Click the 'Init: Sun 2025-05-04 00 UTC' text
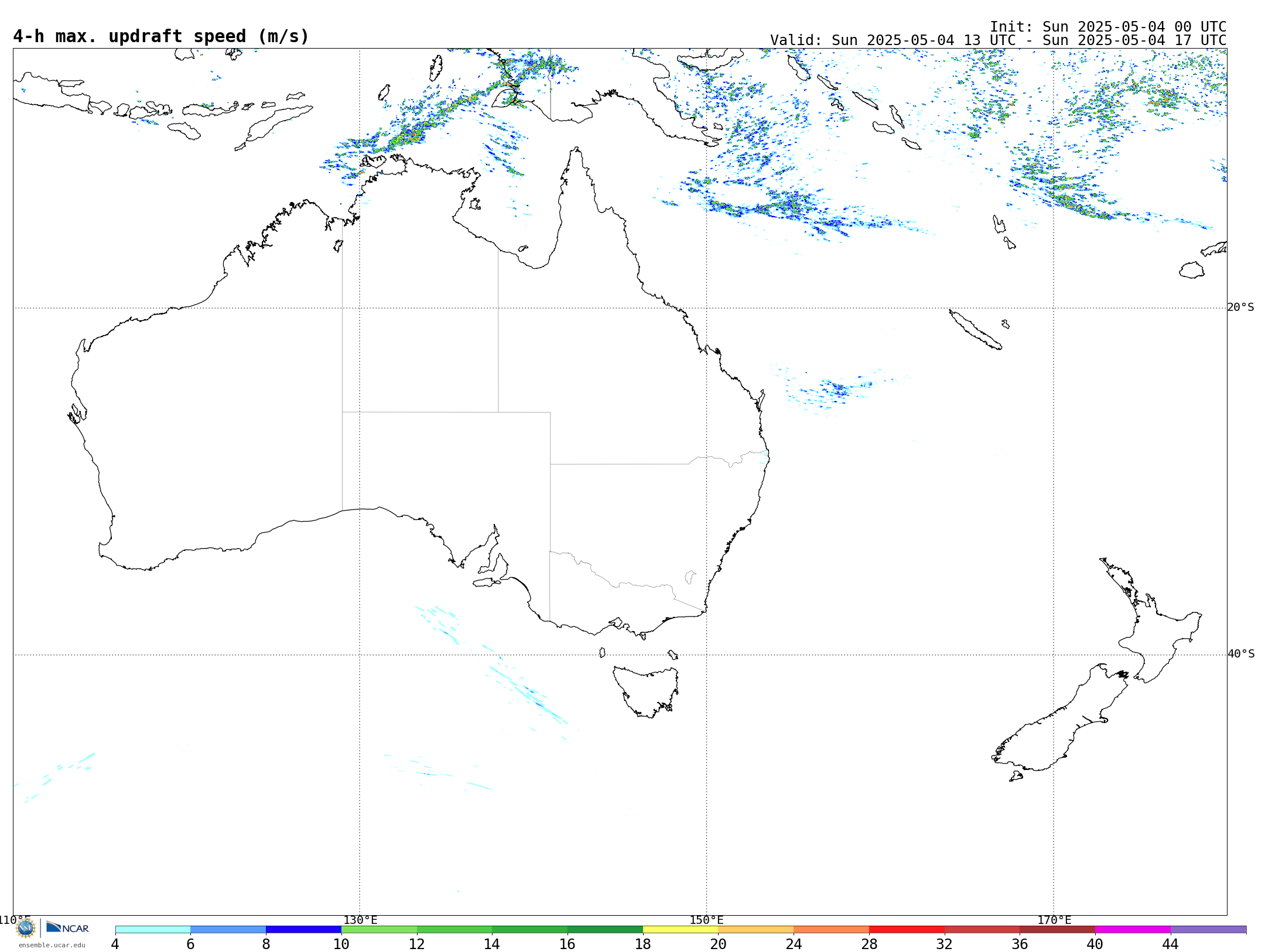1265x952 pixels. pyautogui.click(x=1108, y=27)
